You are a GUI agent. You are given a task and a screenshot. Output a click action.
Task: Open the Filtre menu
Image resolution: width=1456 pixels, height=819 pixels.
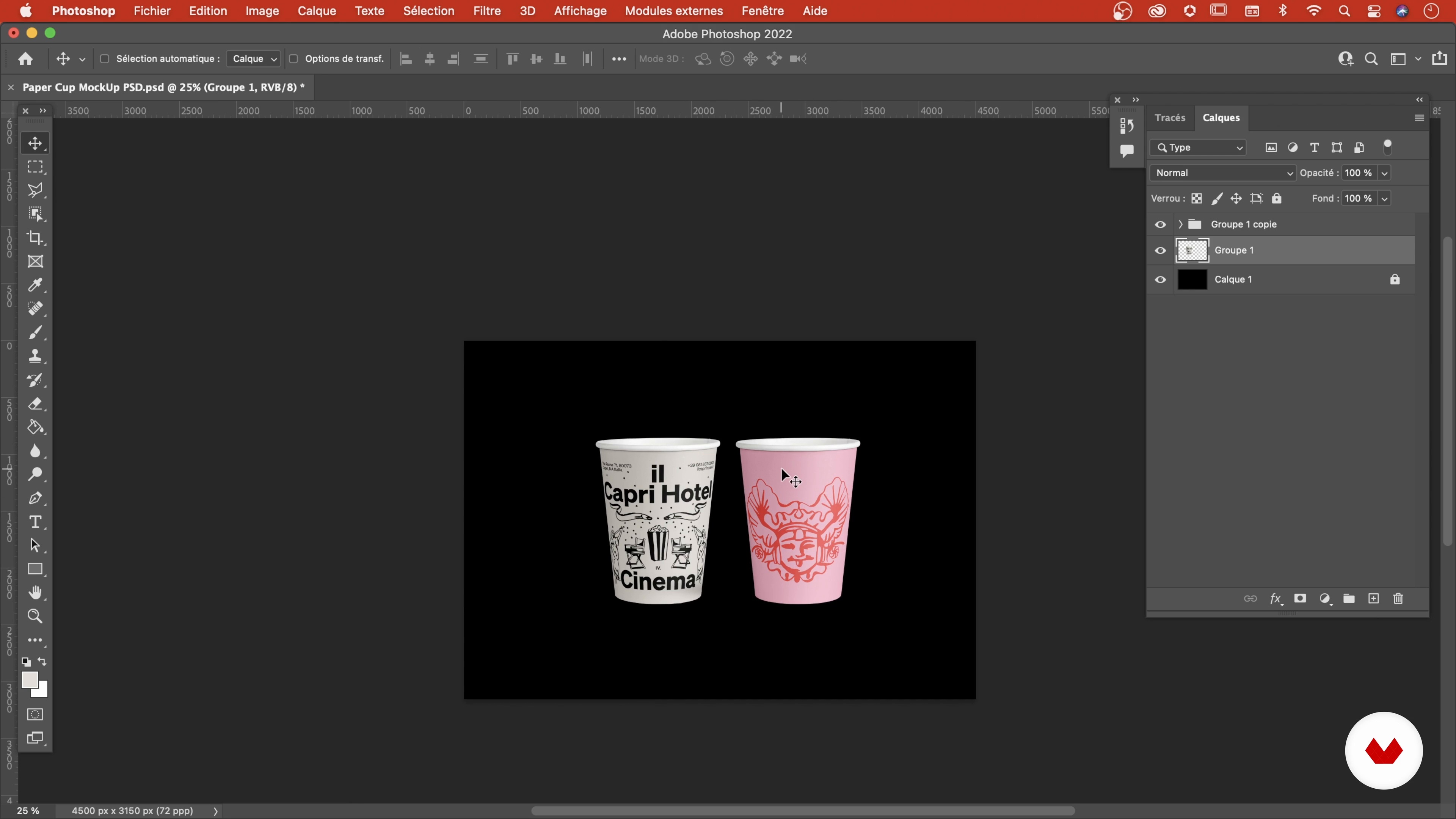[x=486, y=11]
